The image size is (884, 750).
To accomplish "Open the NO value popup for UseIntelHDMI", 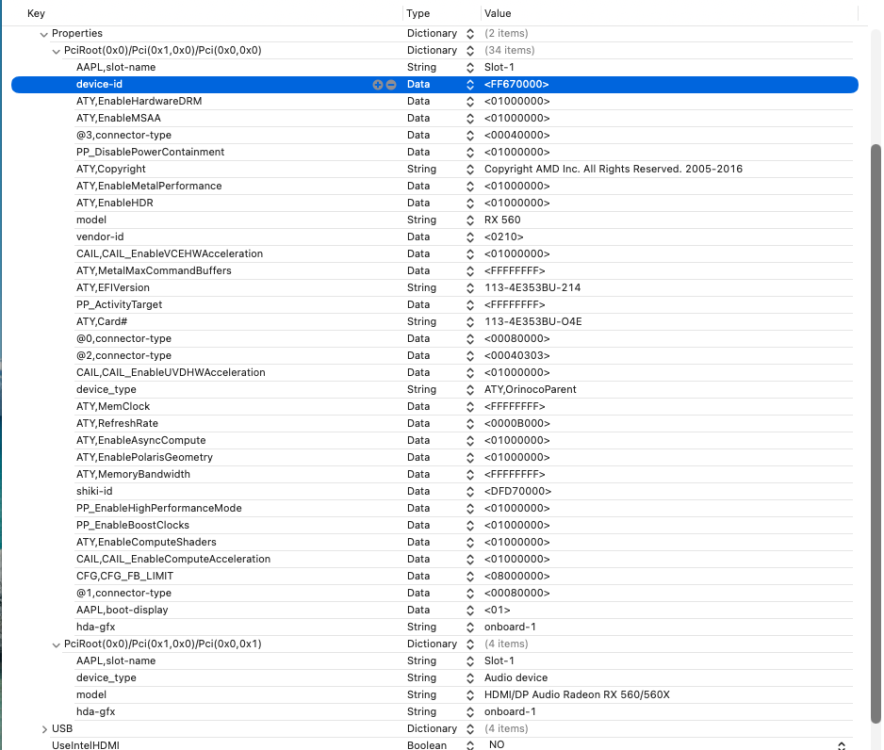I will point(841,745).
